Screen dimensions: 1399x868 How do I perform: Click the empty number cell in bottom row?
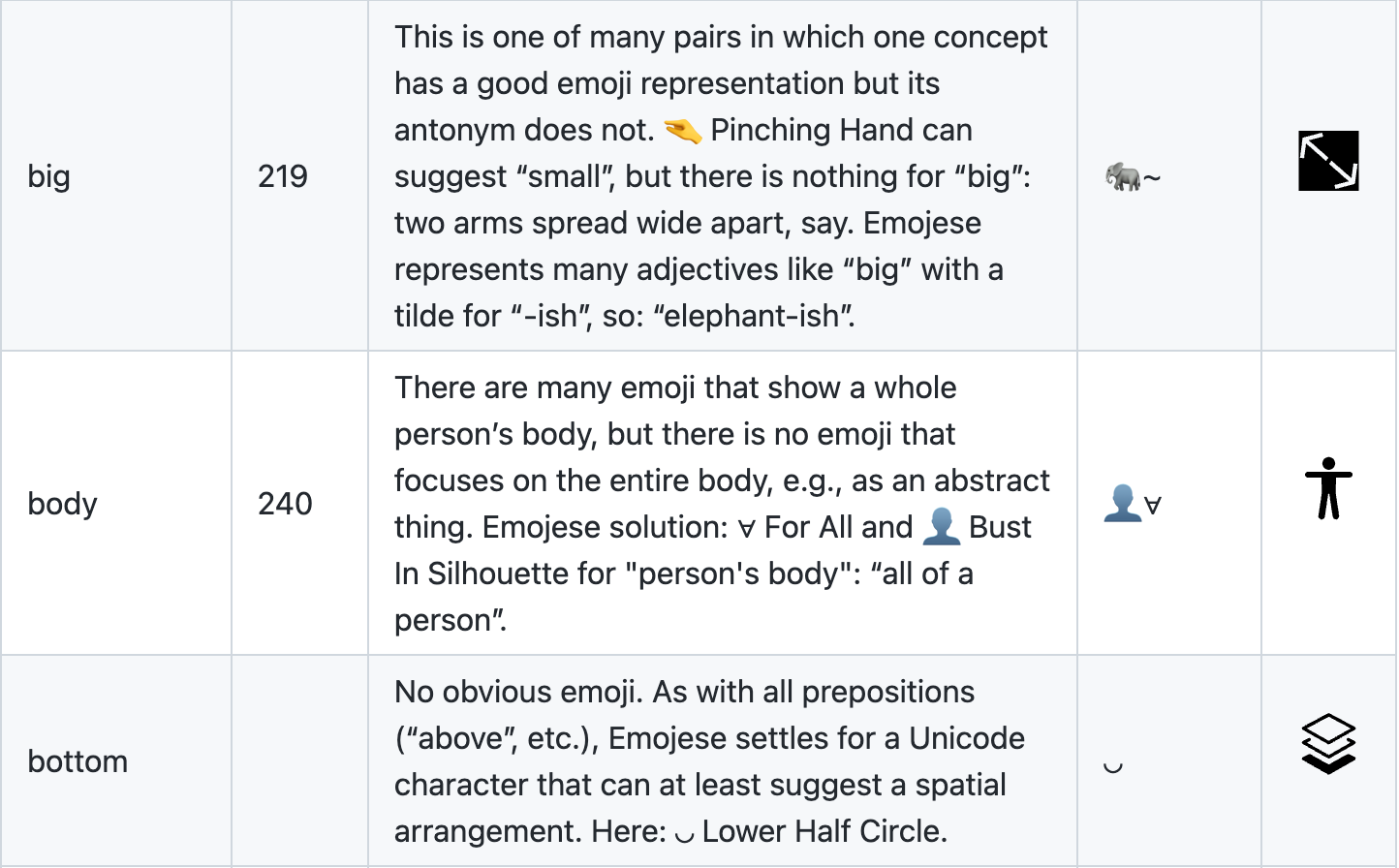coord(299,760)
